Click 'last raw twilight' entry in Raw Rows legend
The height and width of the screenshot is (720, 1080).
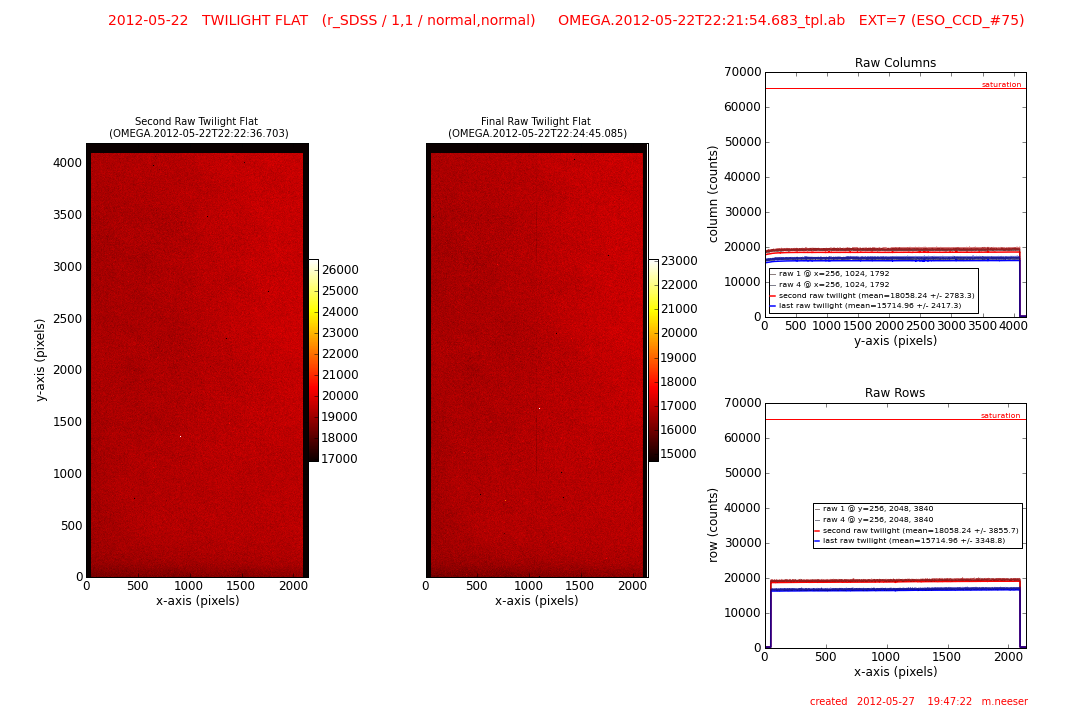tap(913, 541)
